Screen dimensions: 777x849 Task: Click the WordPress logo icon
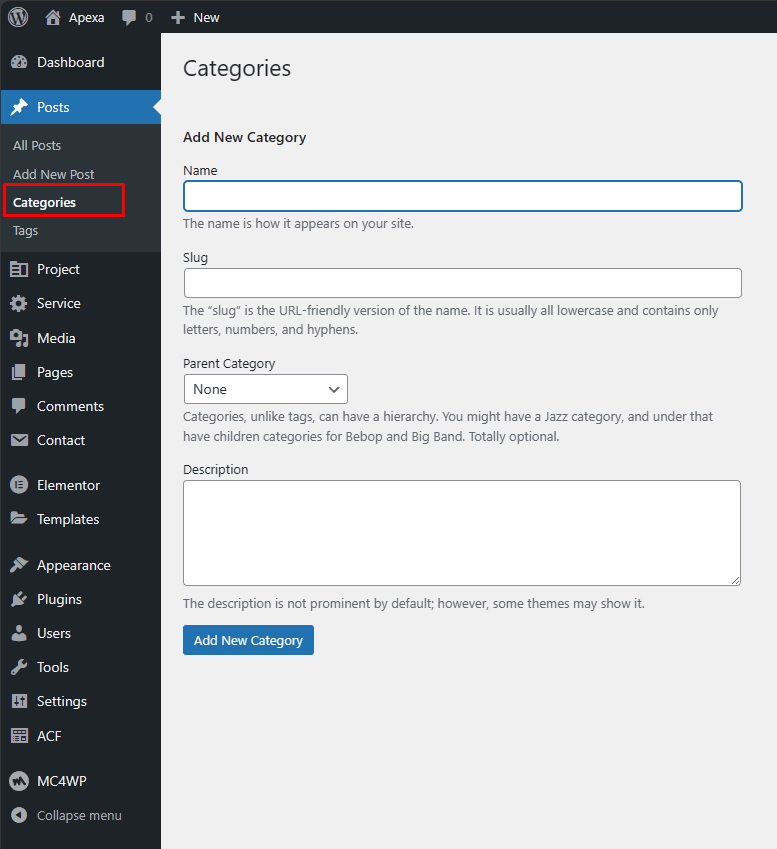tap(18, 17)
